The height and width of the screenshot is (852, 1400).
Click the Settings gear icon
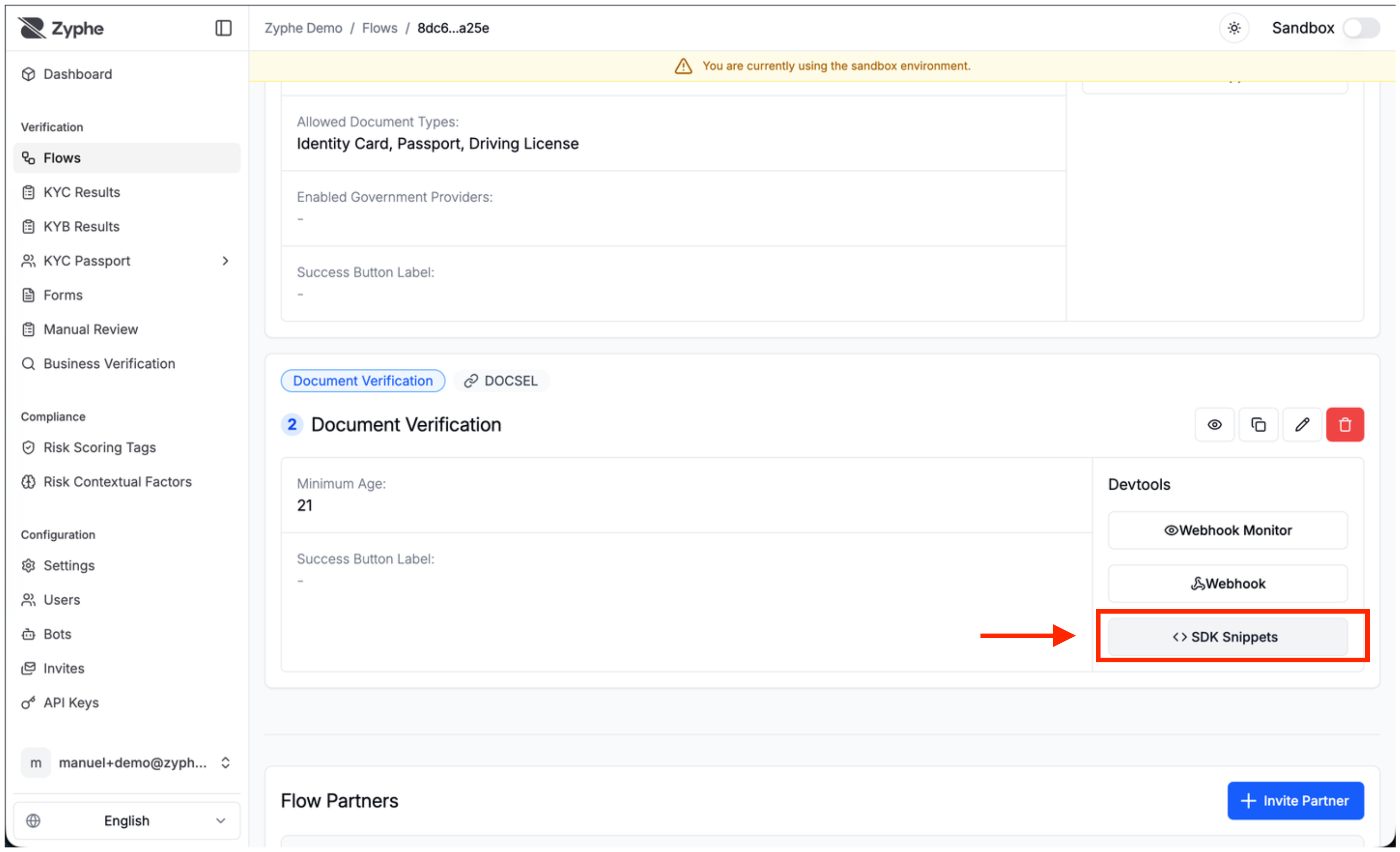coord(28,565)
